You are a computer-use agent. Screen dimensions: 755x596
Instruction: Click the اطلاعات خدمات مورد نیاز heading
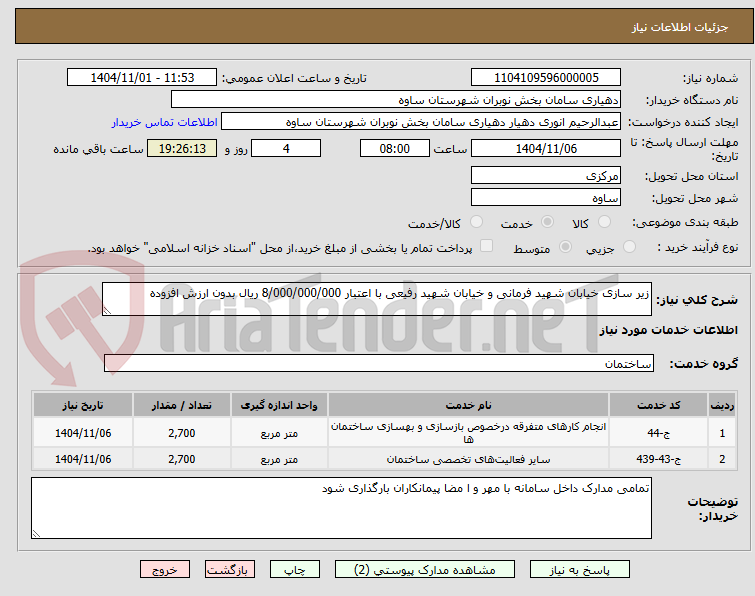click(668, 330)
